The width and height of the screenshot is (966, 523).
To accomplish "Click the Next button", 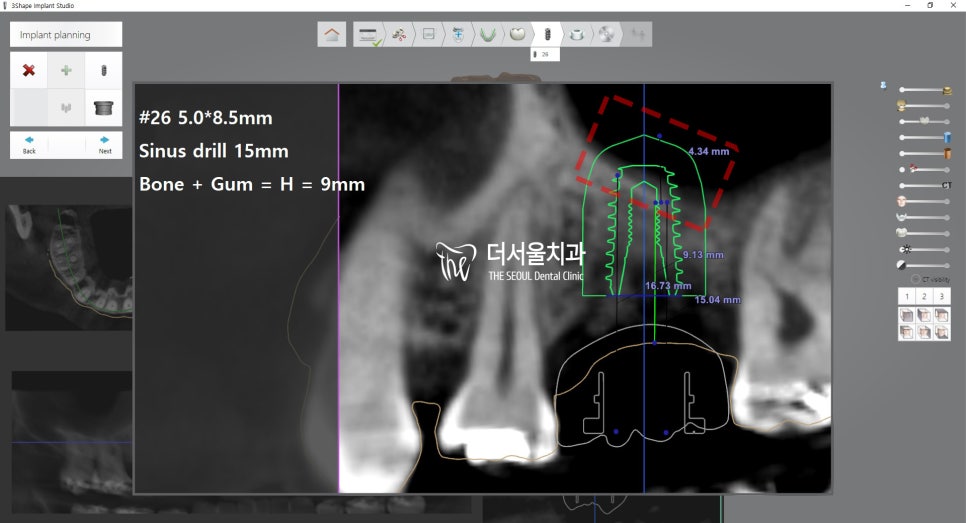I will pos(104,145).
